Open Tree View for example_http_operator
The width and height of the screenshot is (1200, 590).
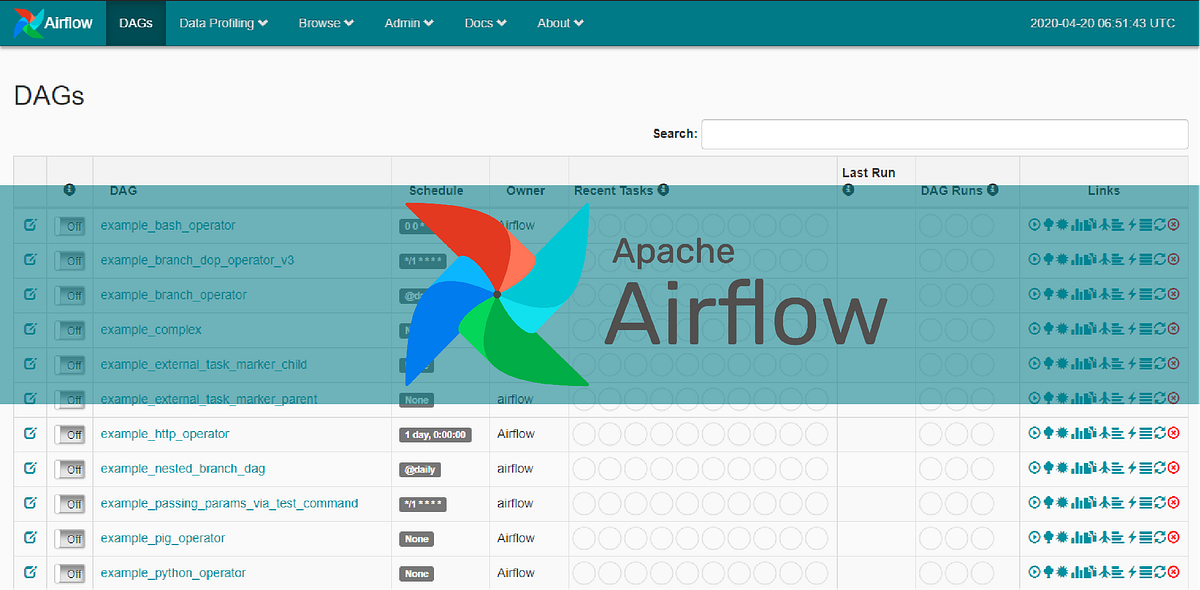tap(1049, 433)
